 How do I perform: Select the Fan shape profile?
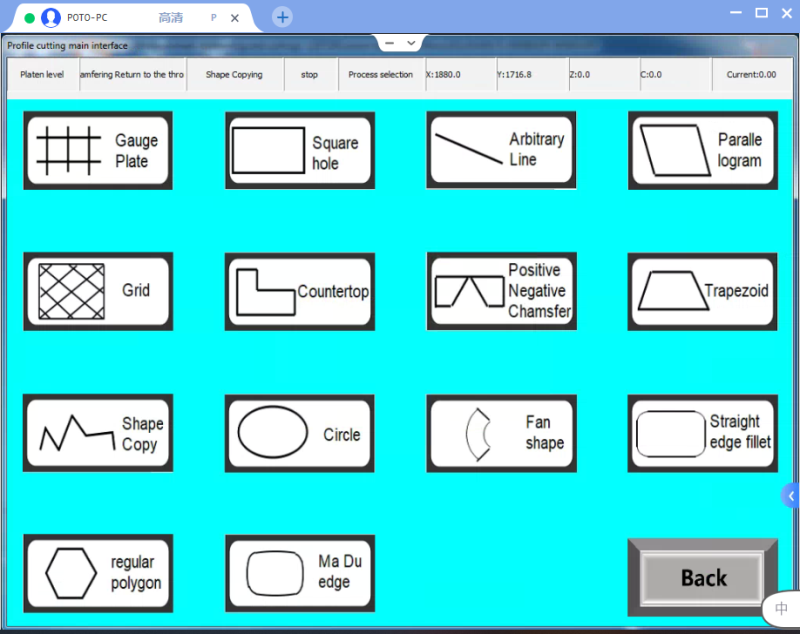[501, 433]
